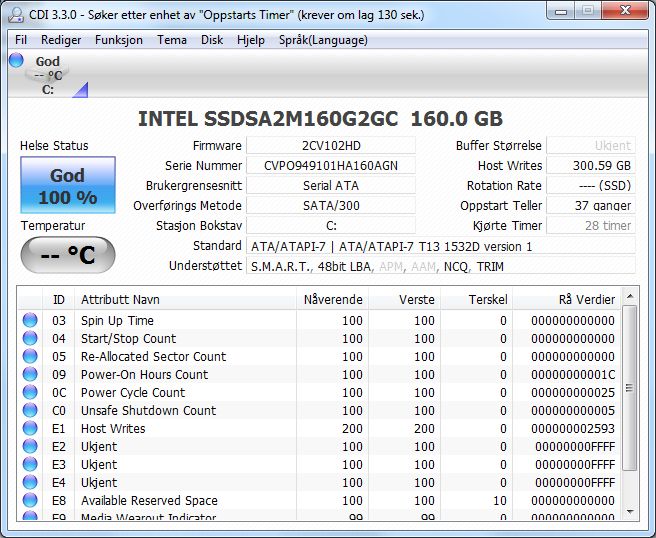Click the Kjørte Timer field 28 timer
The height and width of the screenshot is (538, 656).
[591, 226]
